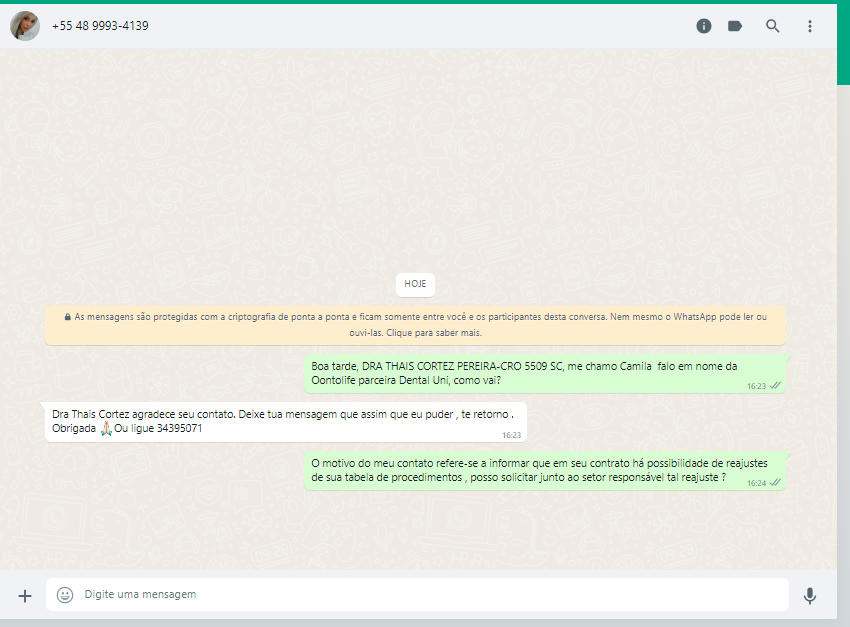Open the contact info icon
The height and width of the screenshot is (627, 850).
(704, 26)
